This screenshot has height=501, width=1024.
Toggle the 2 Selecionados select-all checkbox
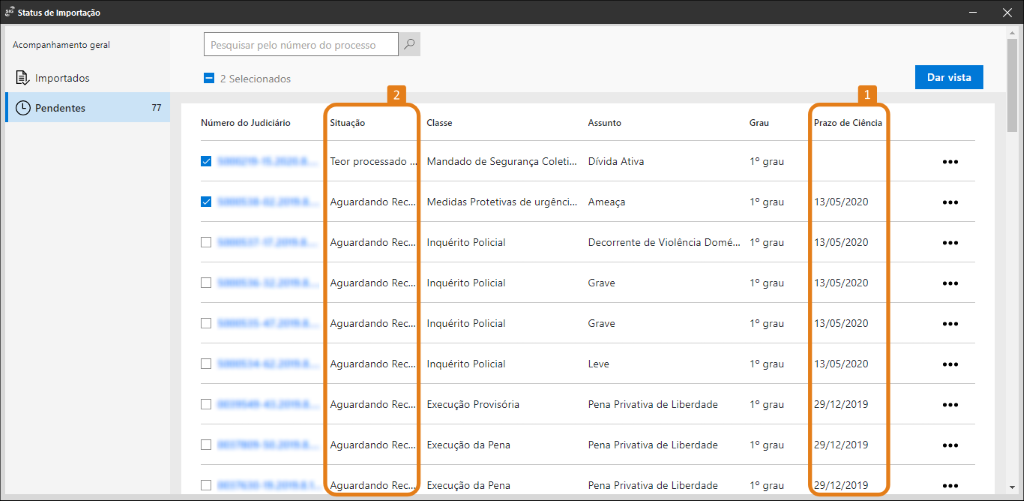click(x=209, y=78)
